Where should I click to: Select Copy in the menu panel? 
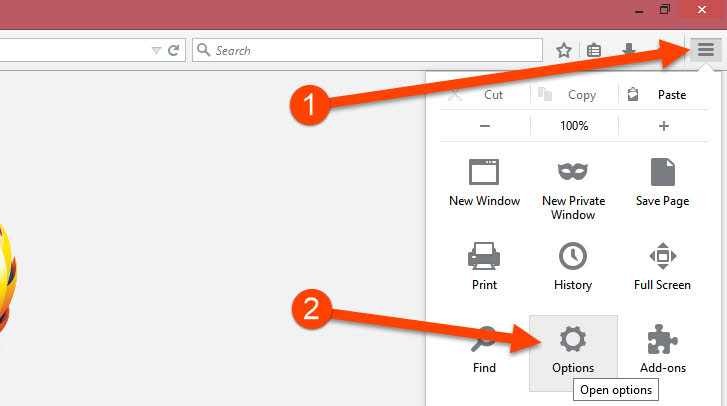coord(574,95)
